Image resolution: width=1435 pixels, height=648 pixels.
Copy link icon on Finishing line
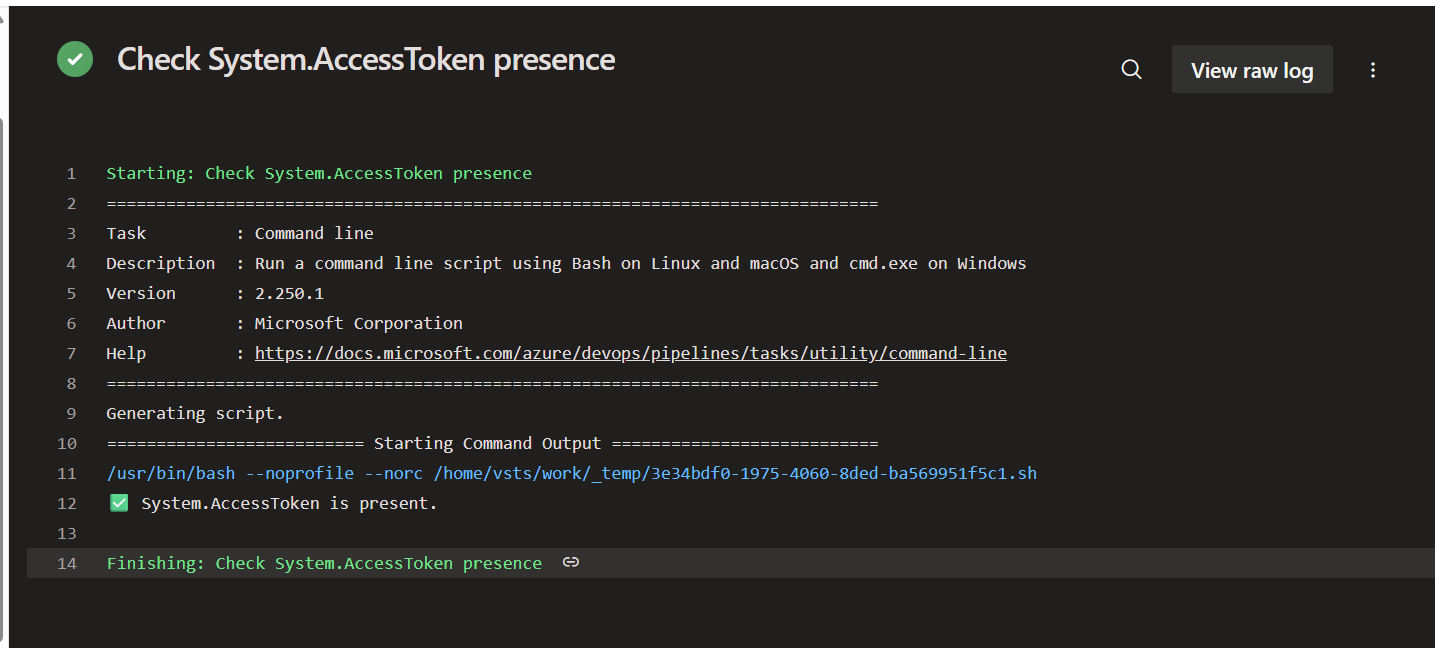[x=571, y=562]
